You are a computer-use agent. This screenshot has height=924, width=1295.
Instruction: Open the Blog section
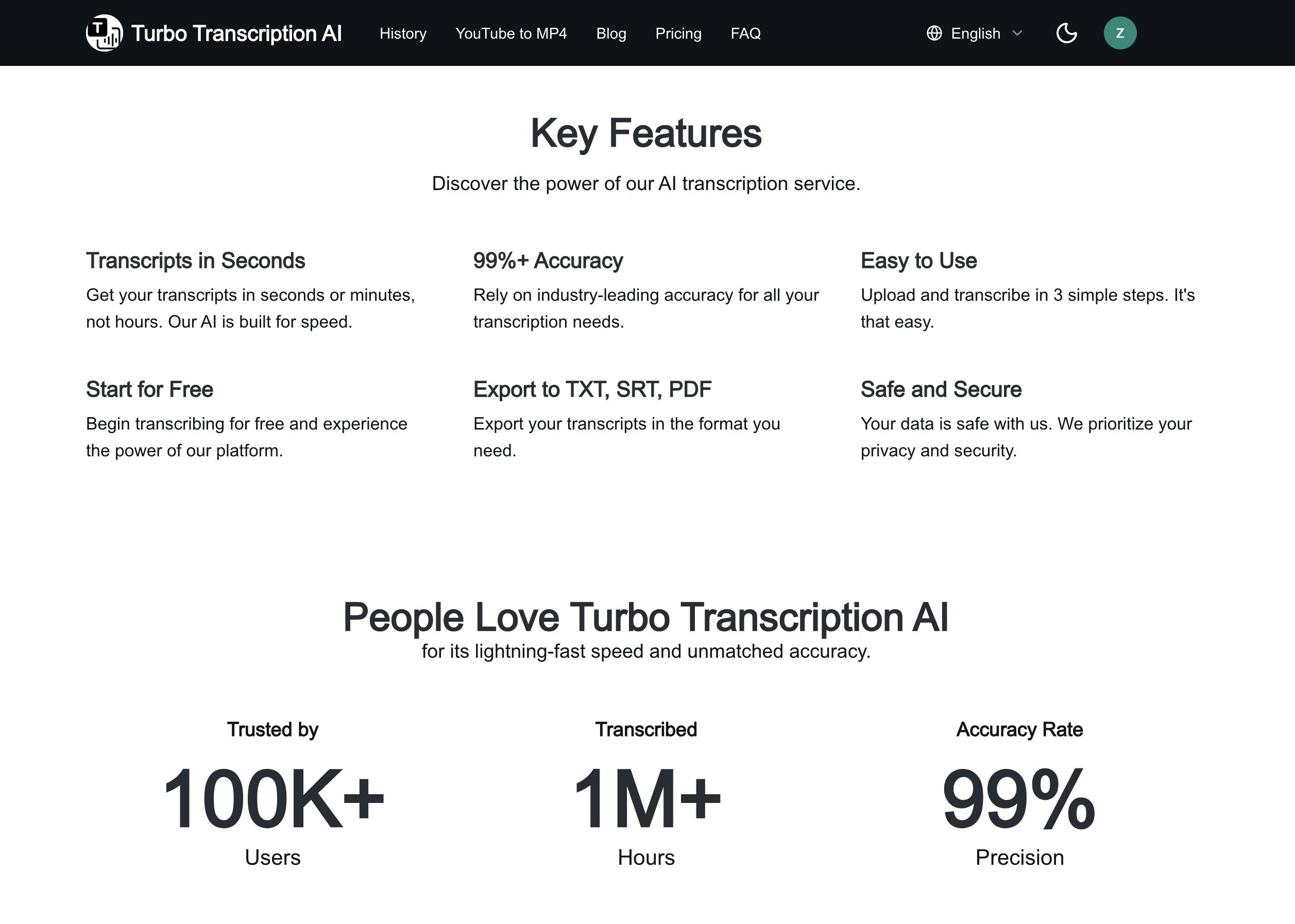(611, 33)
